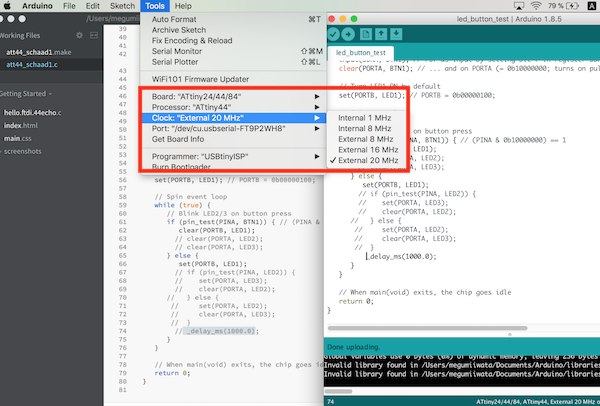Viewport: 600px width, 406px height.
Task: Click the while (true) line in left editor
Action: 182,205
